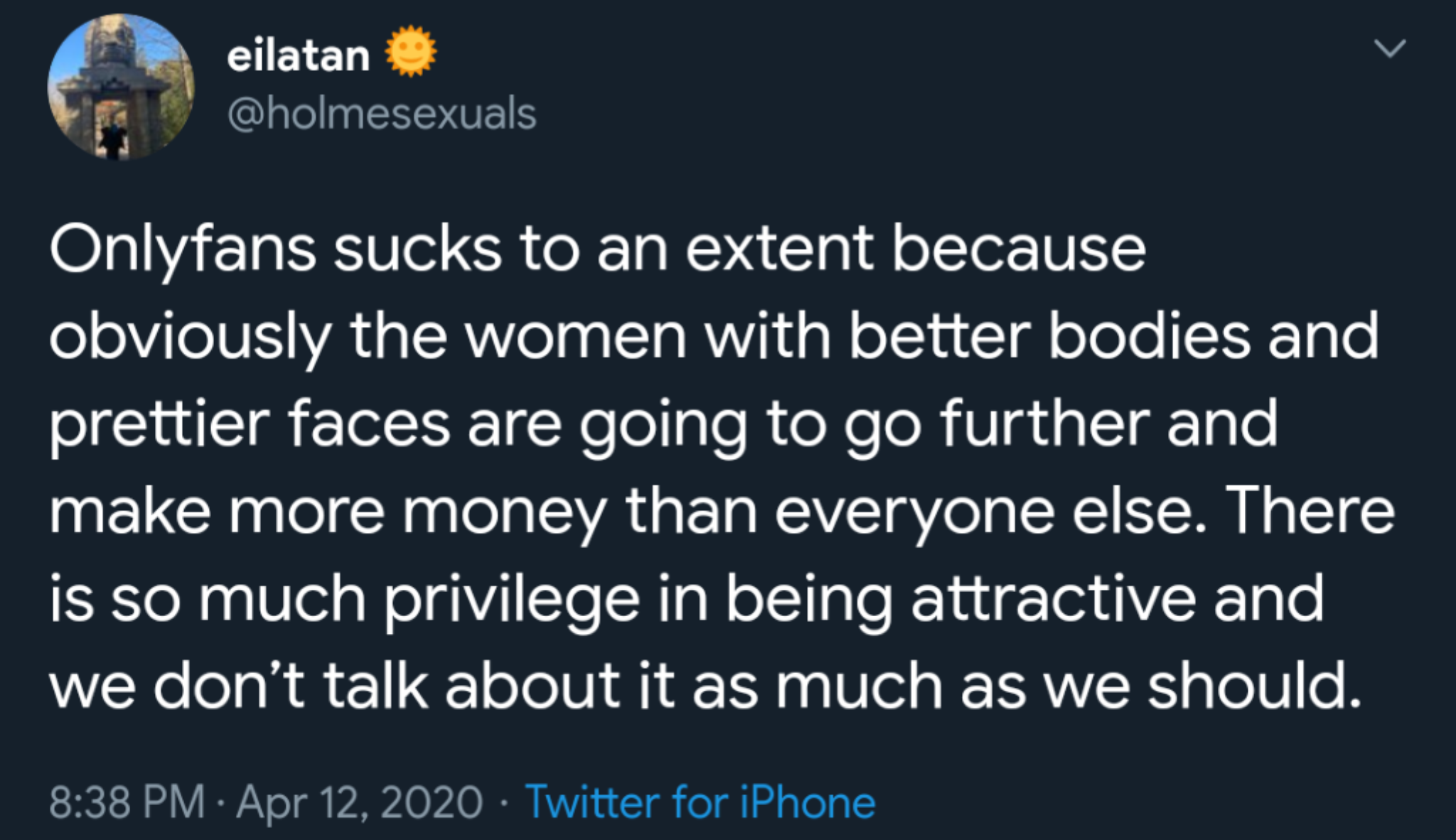Screen dimensions: 1456x840
Task: Click the word obviously in the tweet
Action: (x=191, y=338)
